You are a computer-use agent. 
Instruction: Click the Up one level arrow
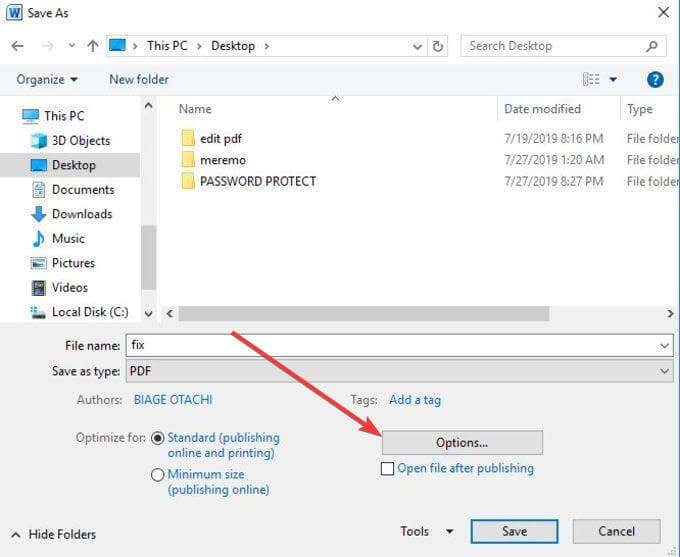92,46
